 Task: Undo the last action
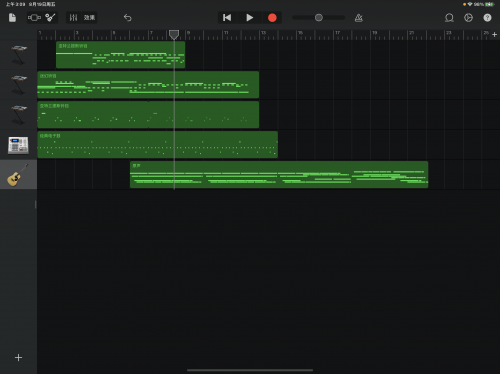coord(128,18)
